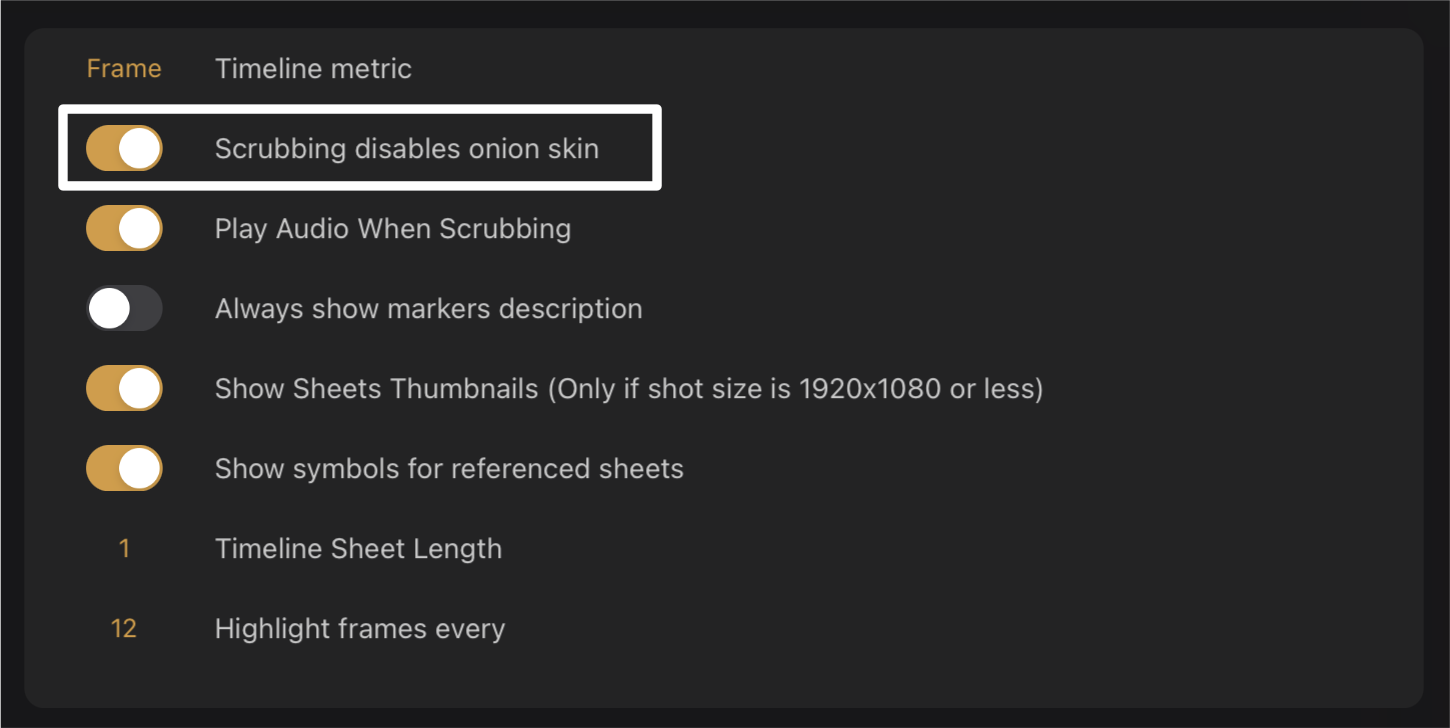Click the white knob of the markers description toggle
1450x728 pixels.
tap(109, 308)
